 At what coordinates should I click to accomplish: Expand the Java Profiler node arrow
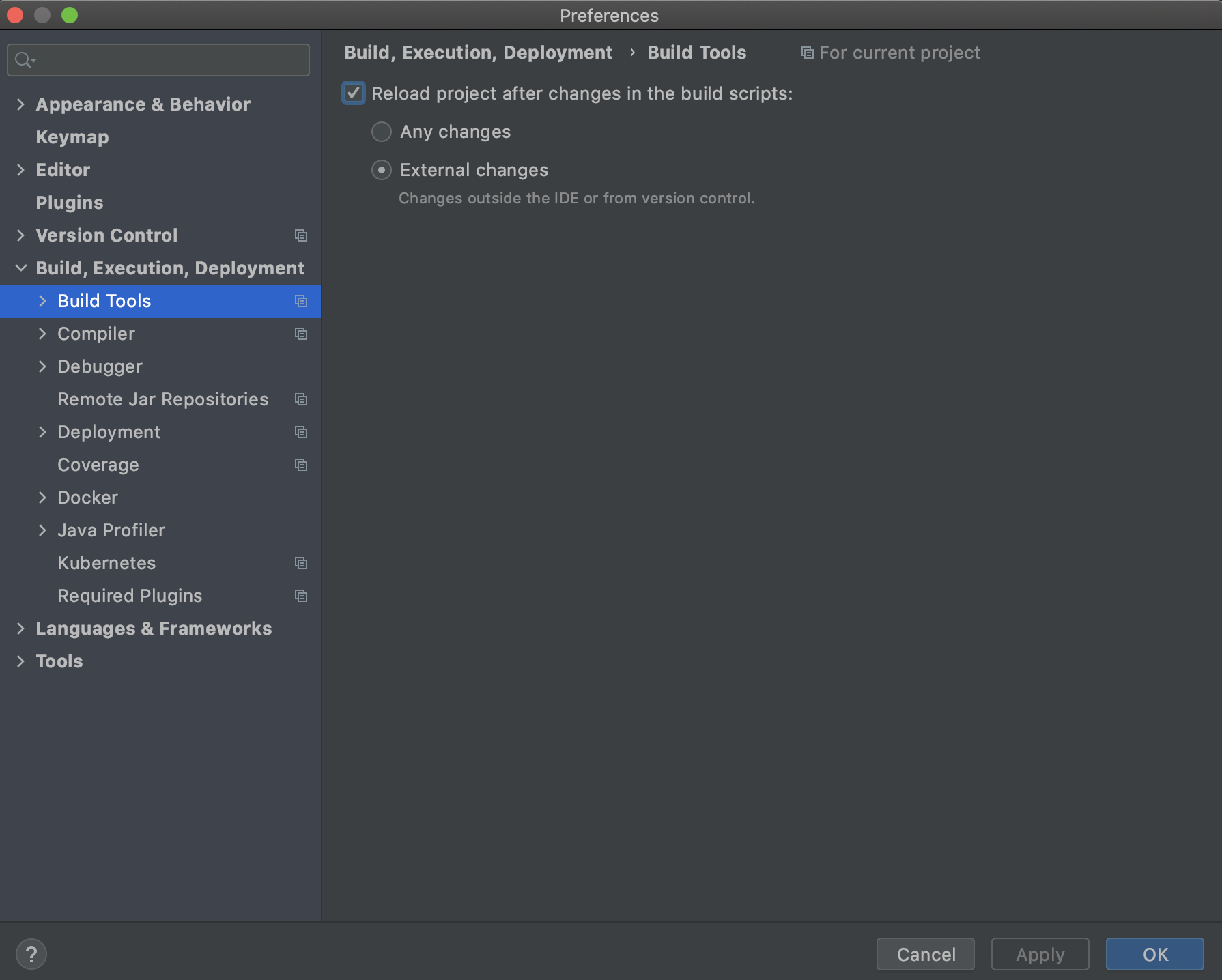pos(42,530)
